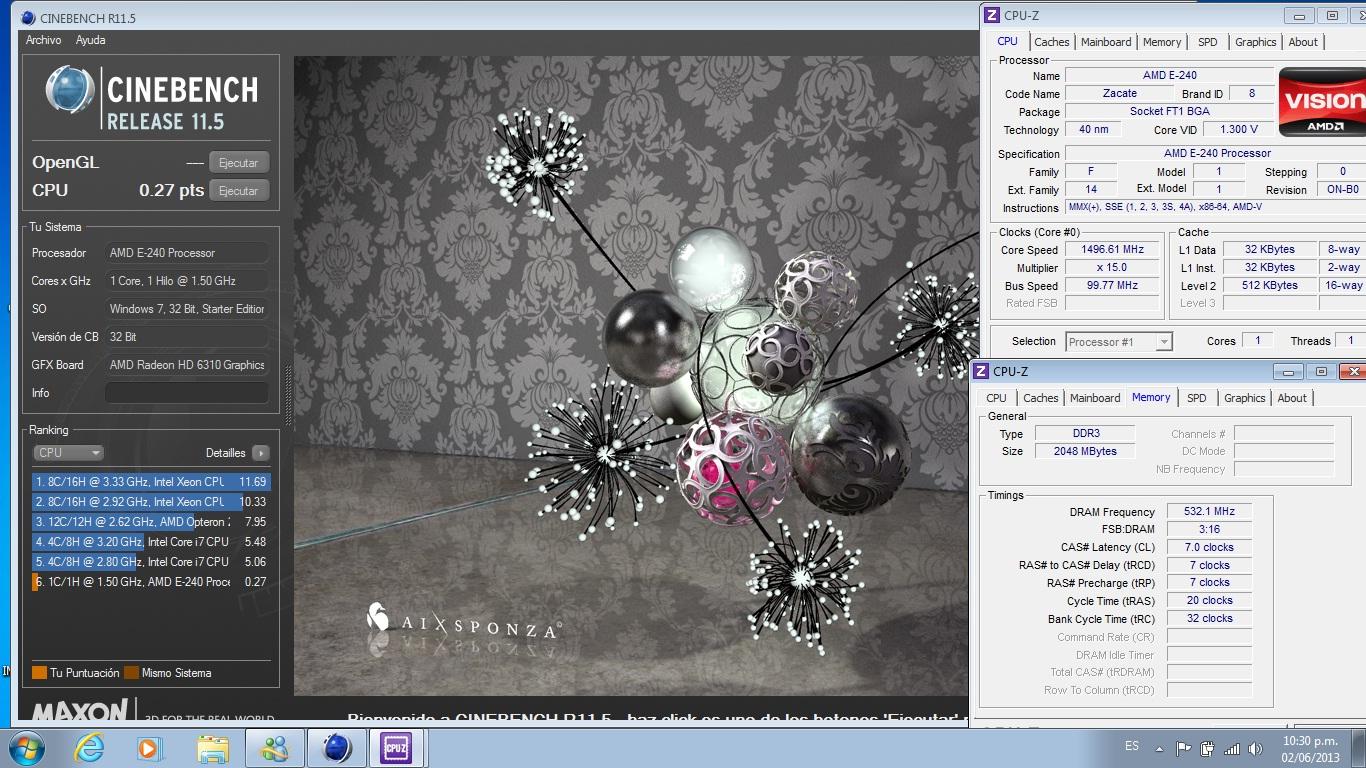Viewport: 1366px width, 768px height.
Task: Open CPU tab in top CPU-Z window
Action: [1007, 42]
